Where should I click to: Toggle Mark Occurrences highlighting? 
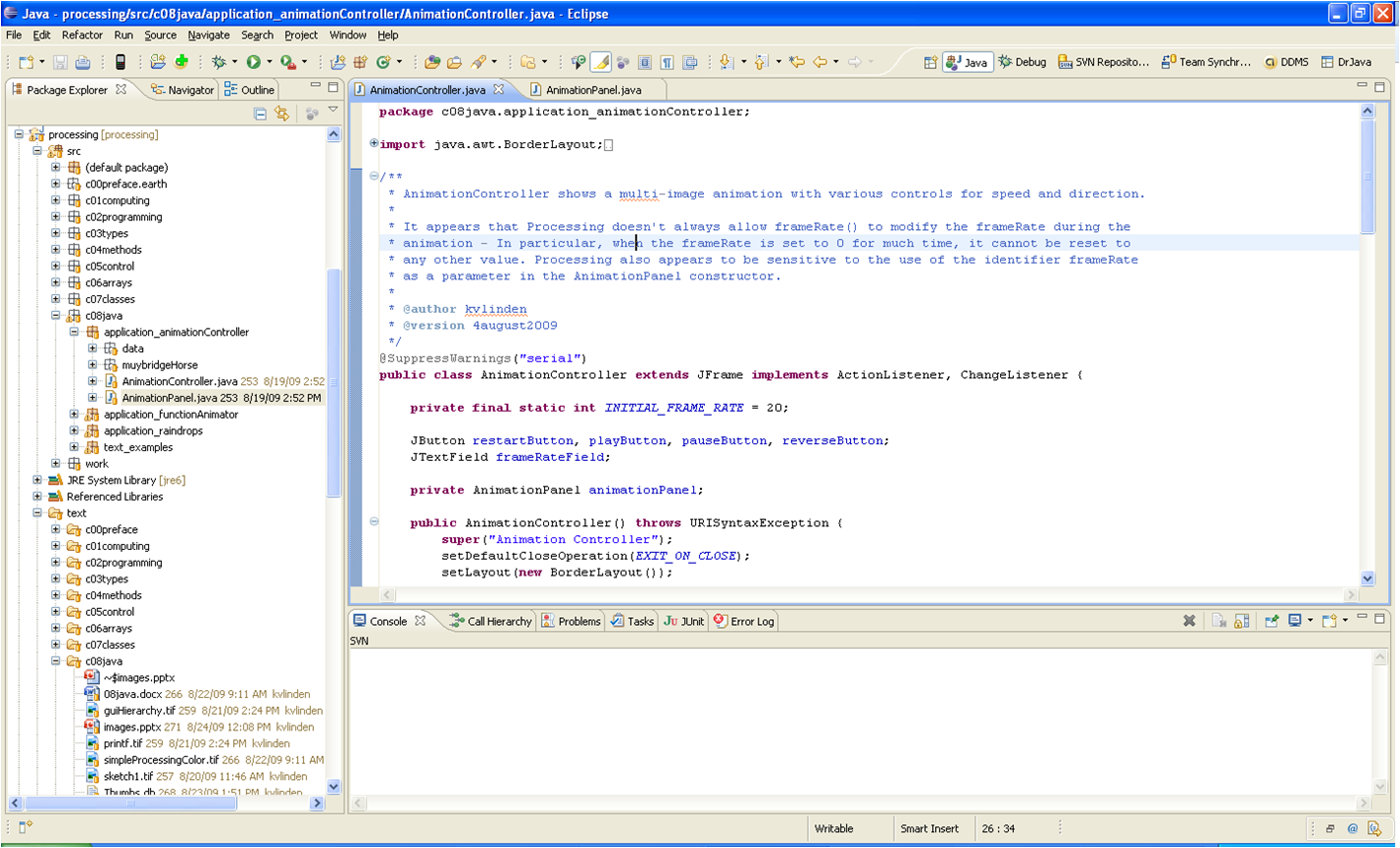click(x=599, y=61)
